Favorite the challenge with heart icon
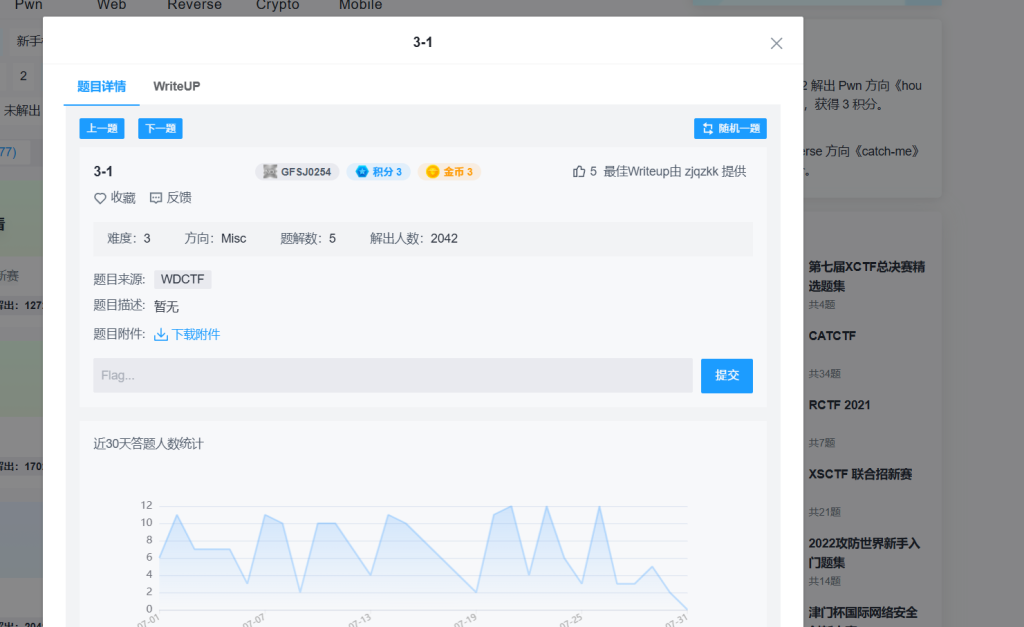 pyautogui.click(x=100, y=198)
